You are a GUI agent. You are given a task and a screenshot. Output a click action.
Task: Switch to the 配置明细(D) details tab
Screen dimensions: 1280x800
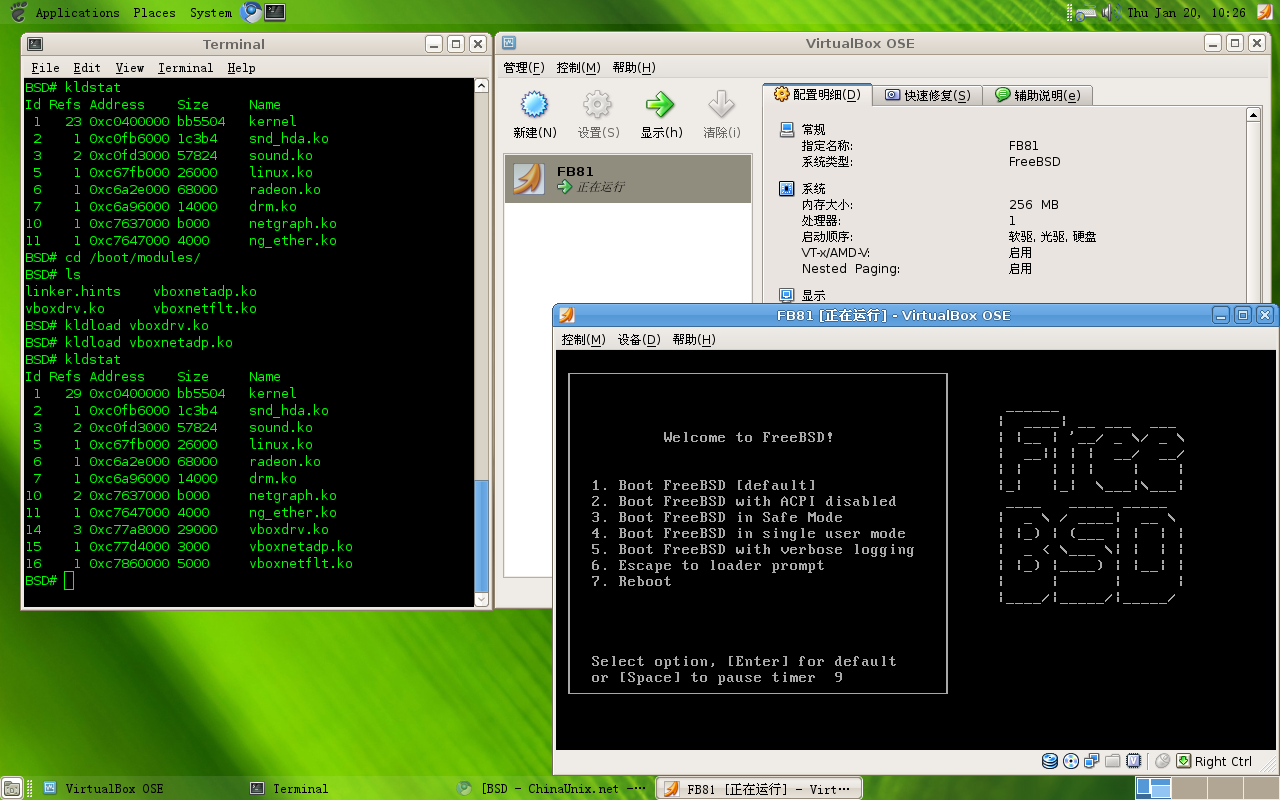click(817, 94)
